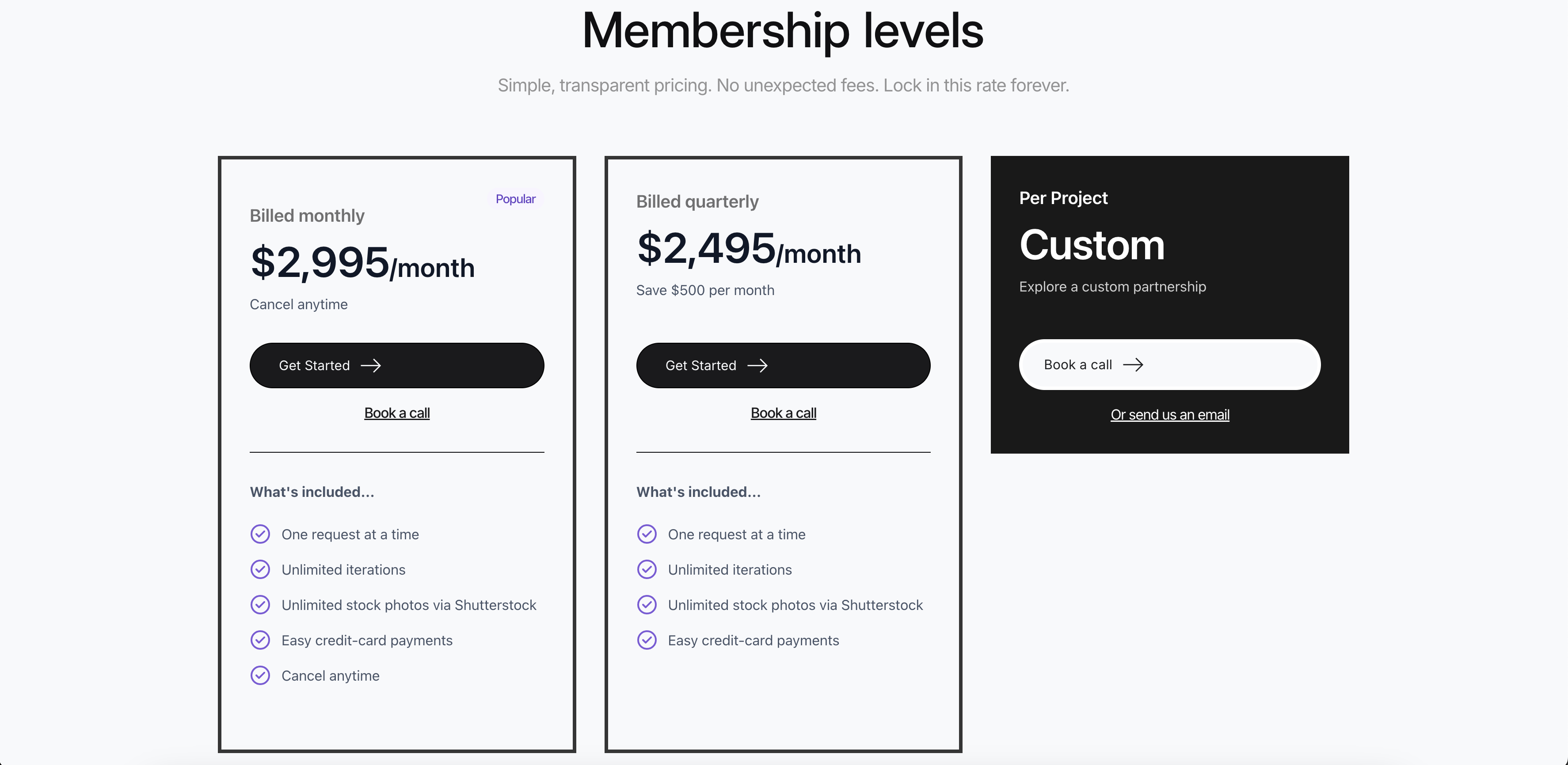Click Get Started on the monthly plan
Viewport: 1568px width, 765px height.
coord(397,365)
